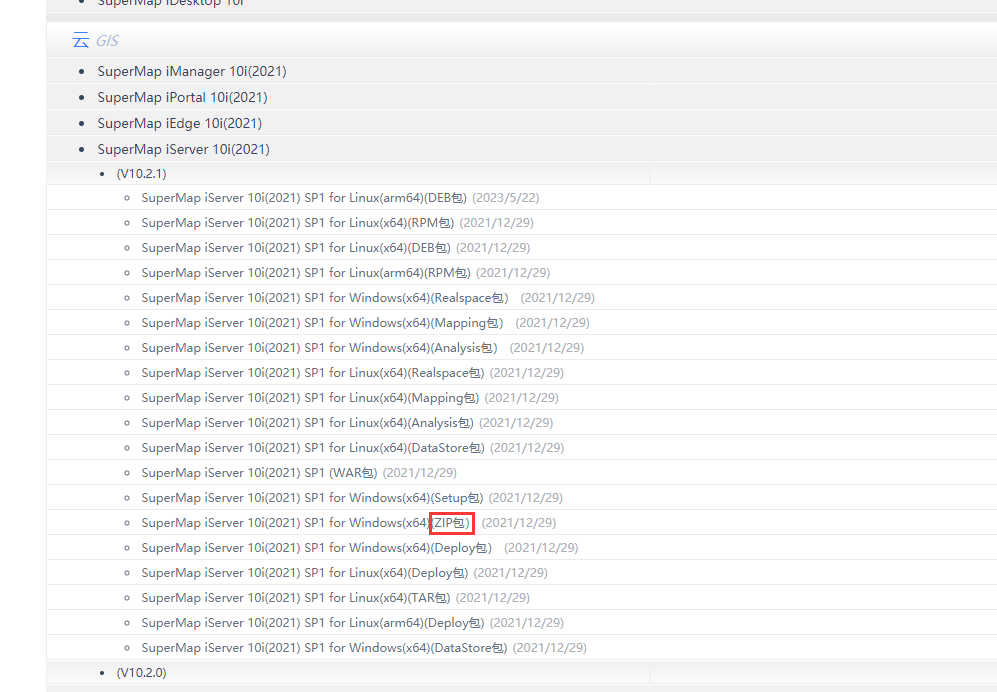
Task: Click the date beside the WAR package
Action: [420, 473]
